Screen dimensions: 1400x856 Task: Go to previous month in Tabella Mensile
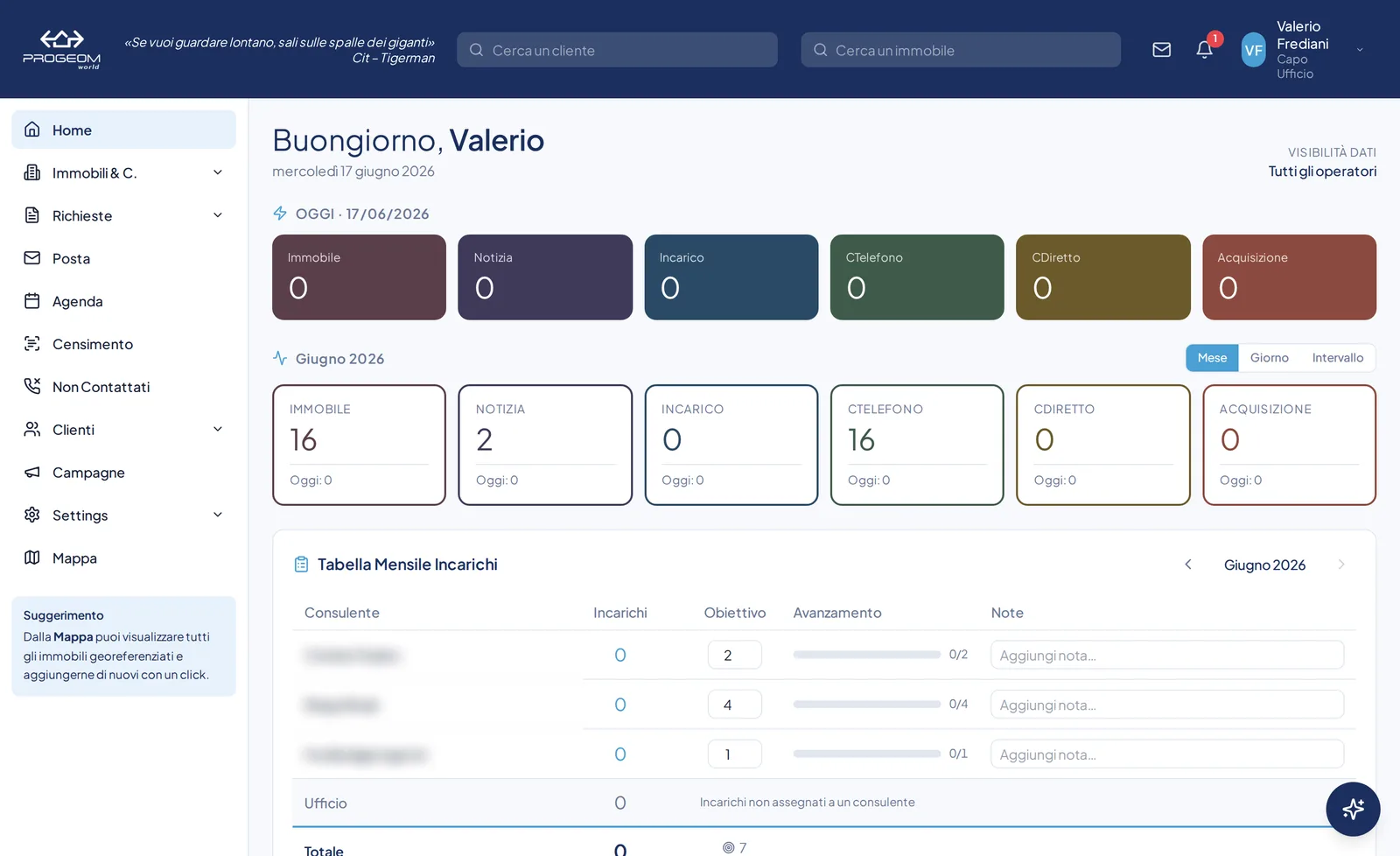[x=1188, y=565]
